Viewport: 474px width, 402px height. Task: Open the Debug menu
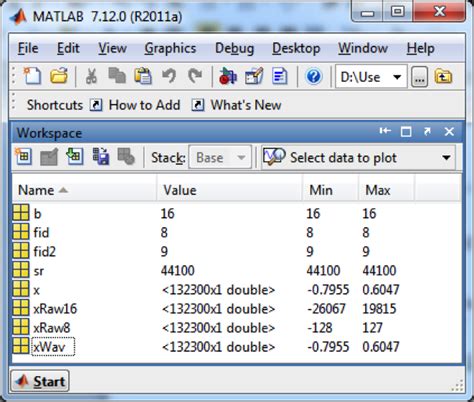235,49
